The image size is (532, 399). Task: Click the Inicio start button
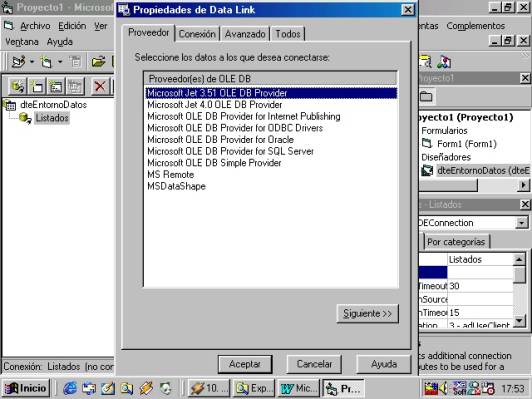(26, 388)
